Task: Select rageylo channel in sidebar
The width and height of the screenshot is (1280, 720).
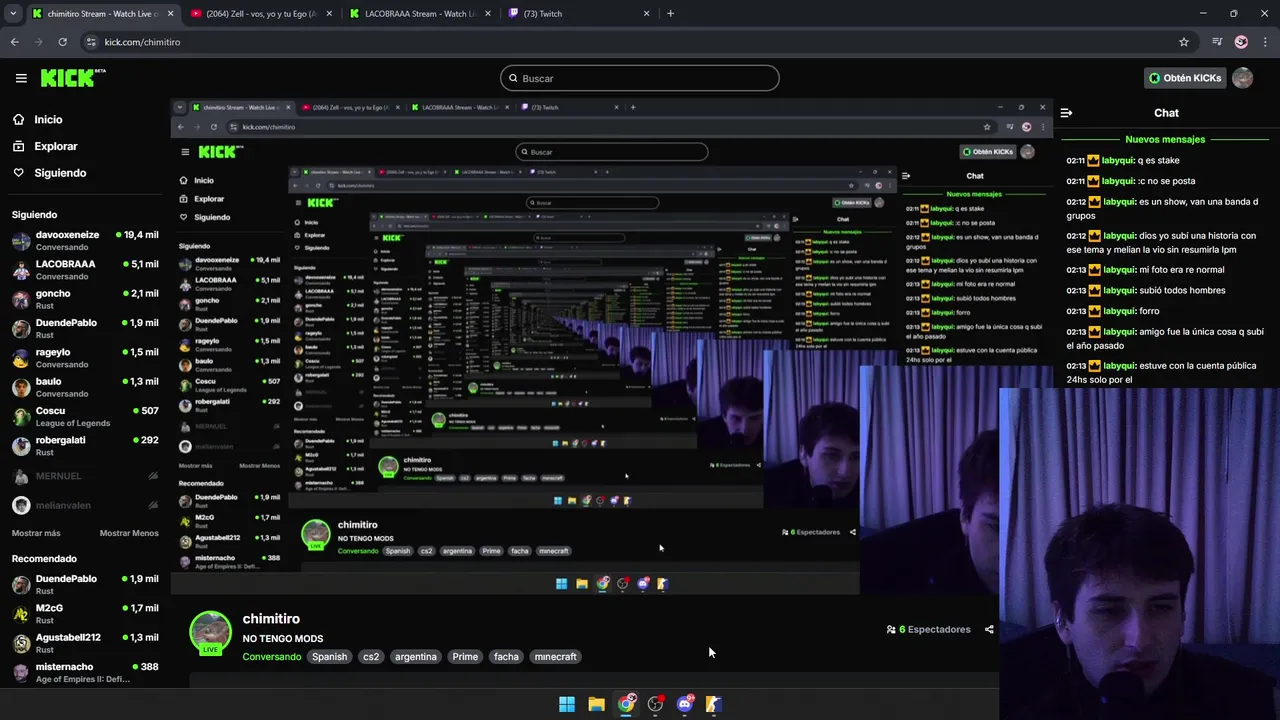Action: click(x=85, y=358)
